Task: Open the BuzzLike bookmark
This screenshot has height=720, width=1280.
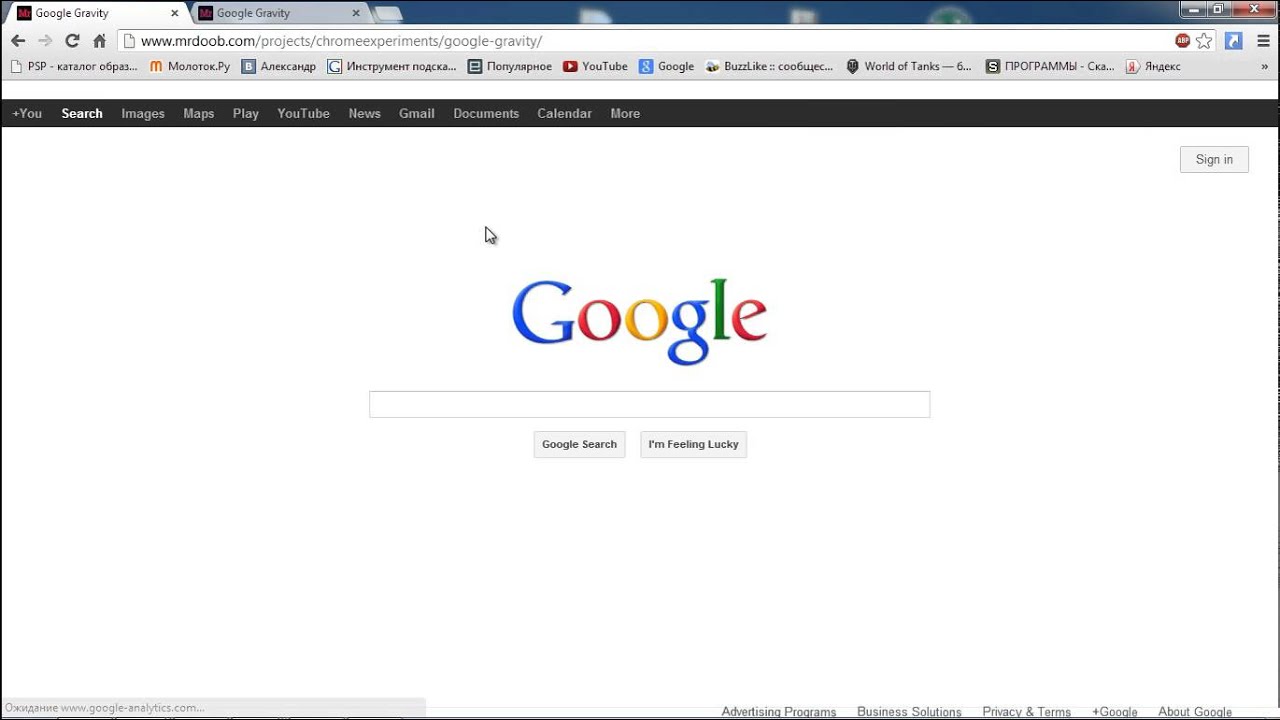Action: [769, 66]
